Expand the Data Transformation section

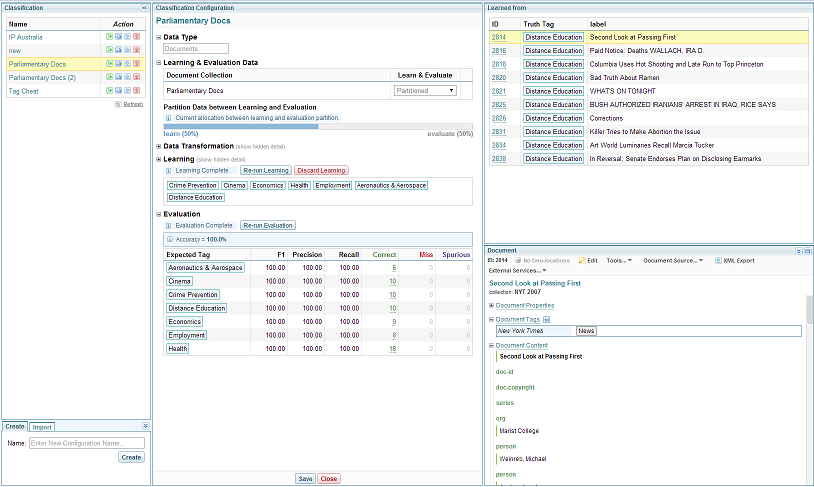coord(159,146)
